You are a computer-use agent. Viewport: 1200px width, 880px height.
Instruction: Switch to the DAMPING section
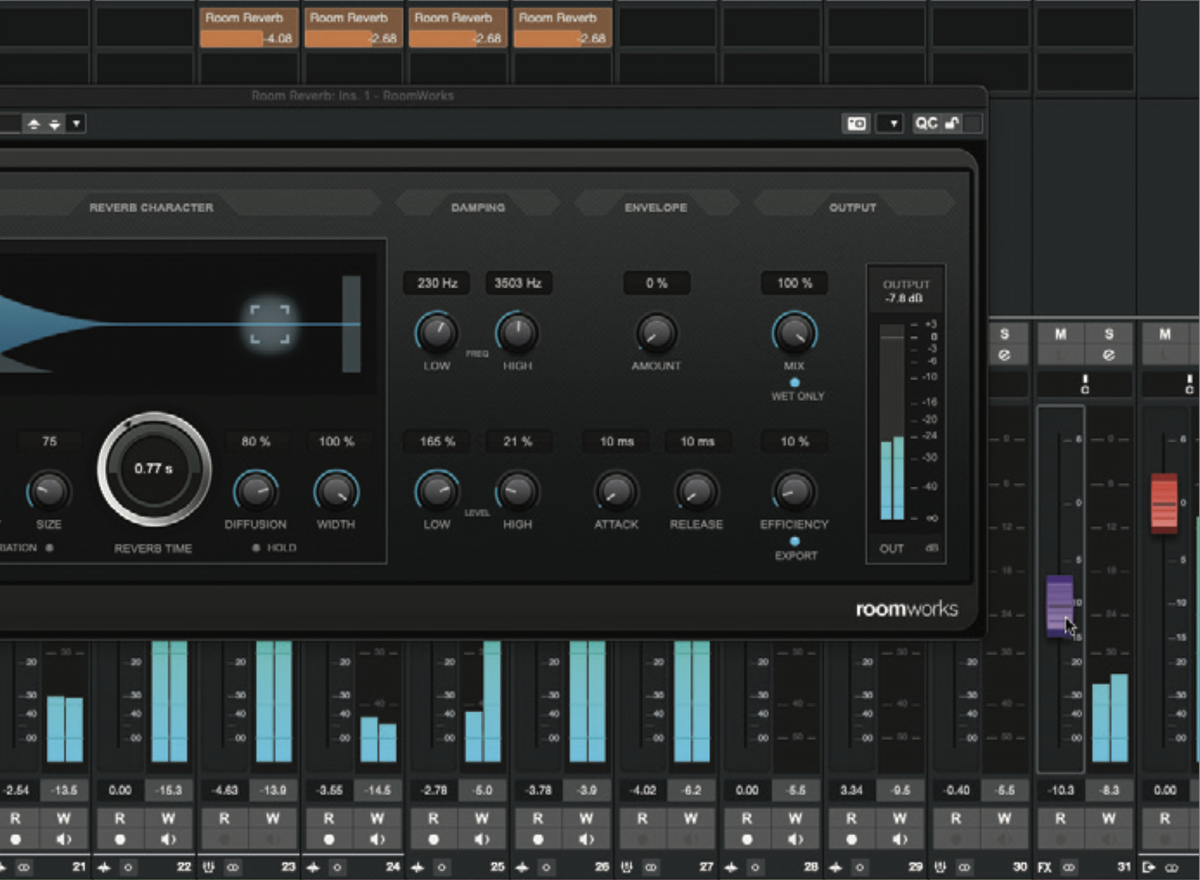[x=478, y=207]
